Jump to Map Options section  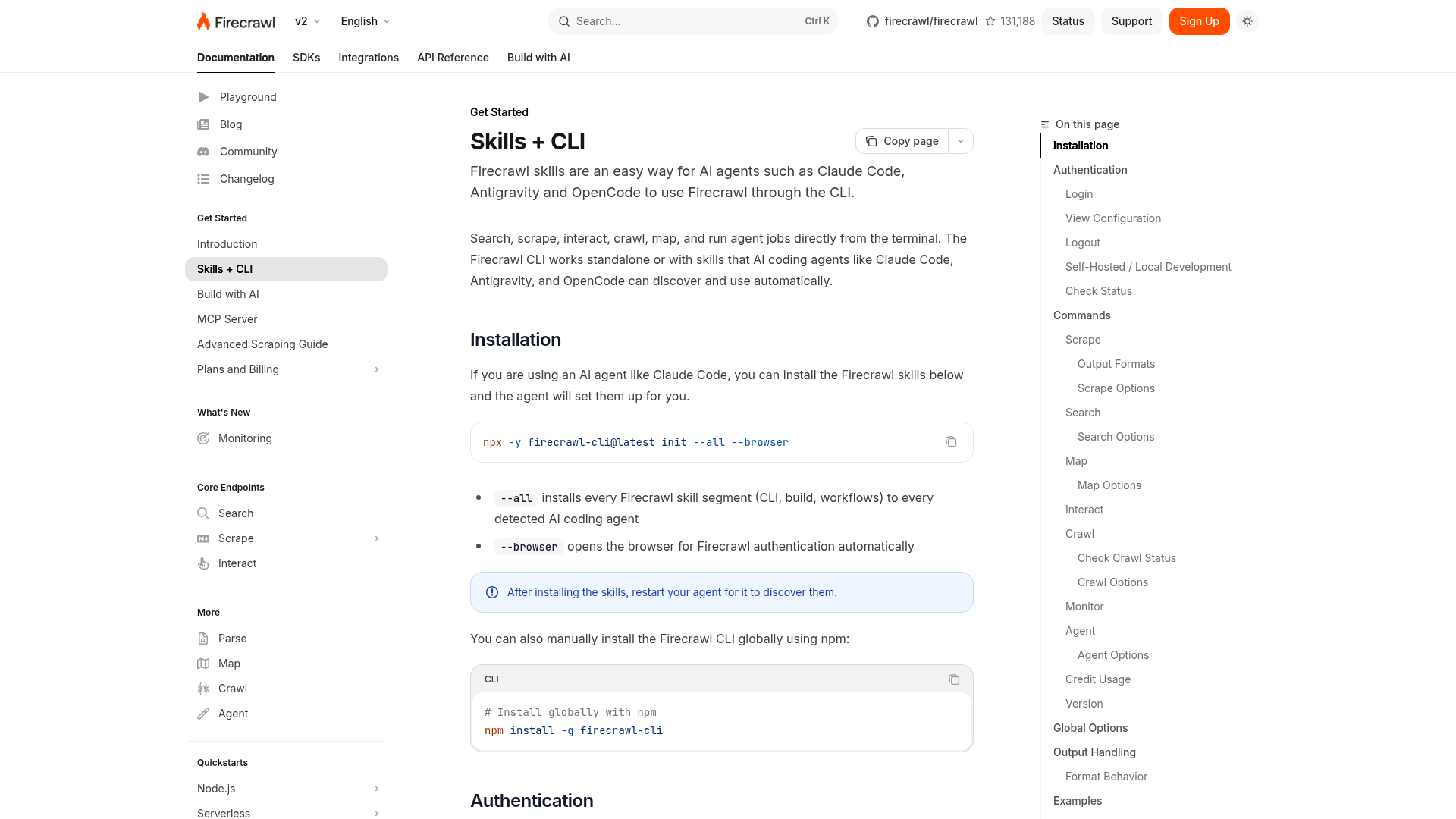(1109, 485)
